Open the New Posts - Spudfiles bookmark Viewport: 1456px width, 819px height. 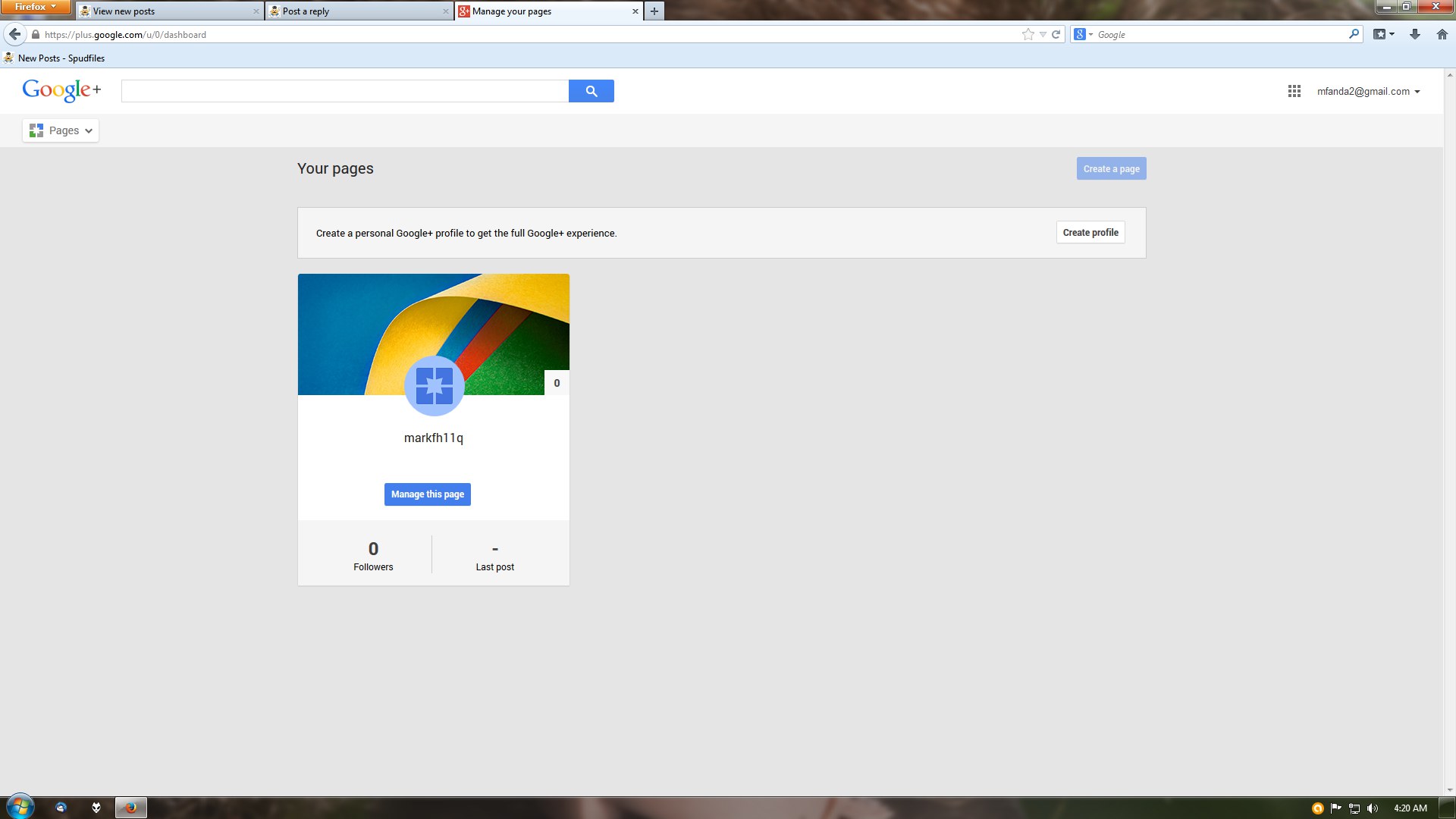click(55, 58)
